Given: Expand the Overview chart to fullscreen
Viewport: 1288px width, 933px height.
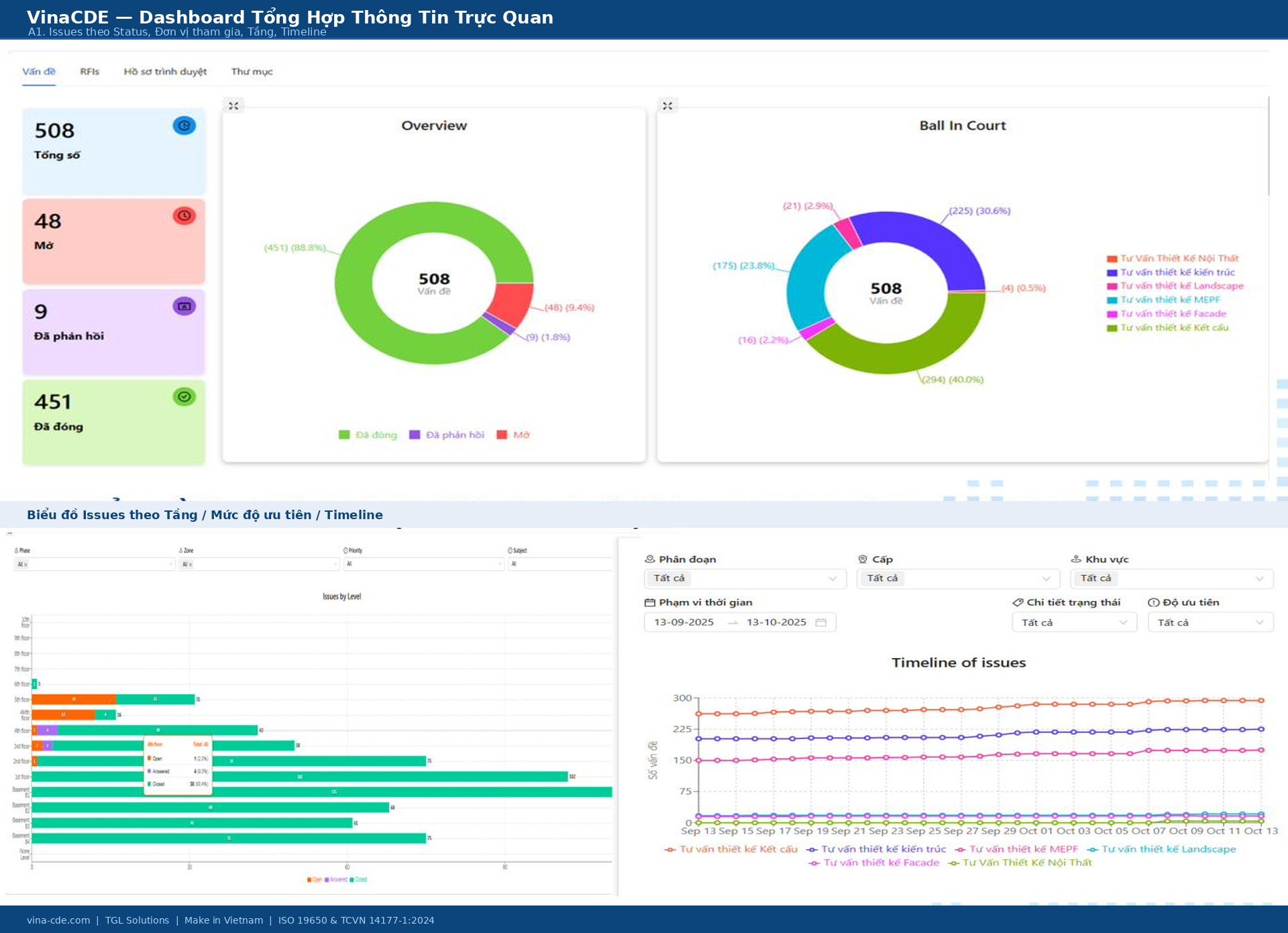Looking at the screenshot, I should coord(233,105).
